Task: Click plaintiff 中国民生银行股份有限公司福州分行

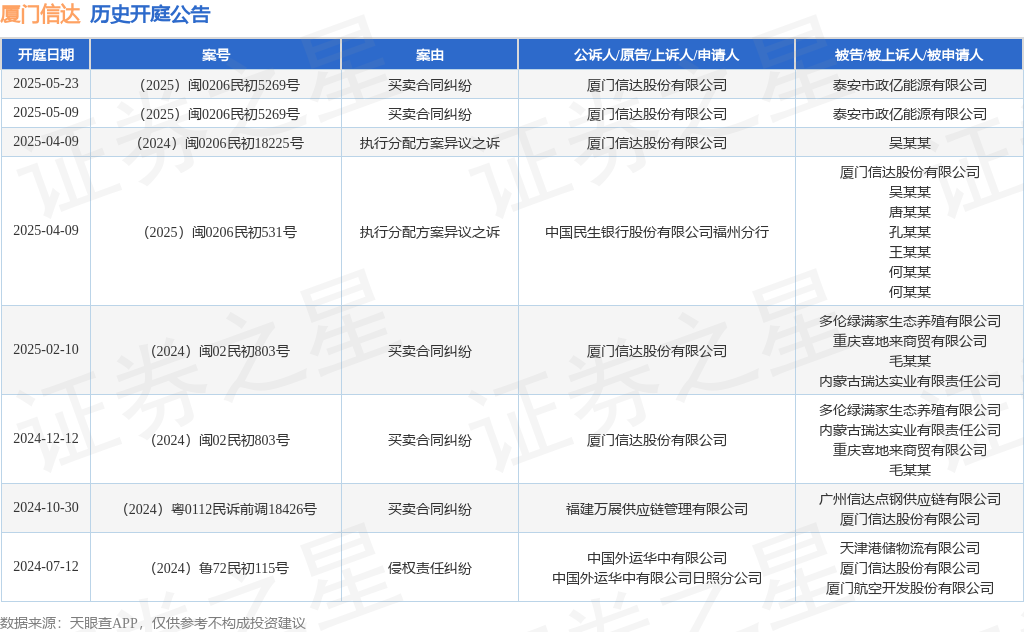Action: 656,232
